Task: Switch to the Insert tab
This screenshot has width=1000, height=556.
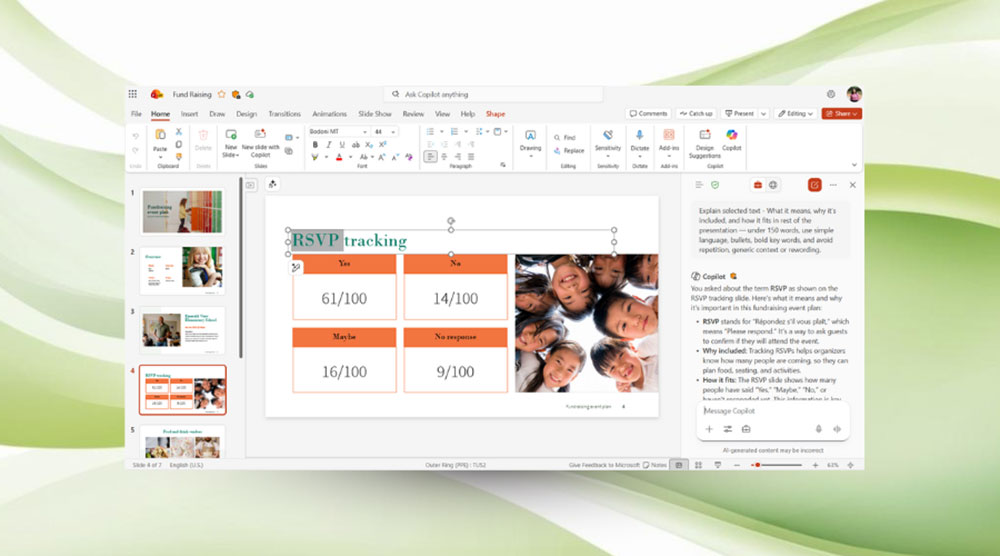Action: 189,114
